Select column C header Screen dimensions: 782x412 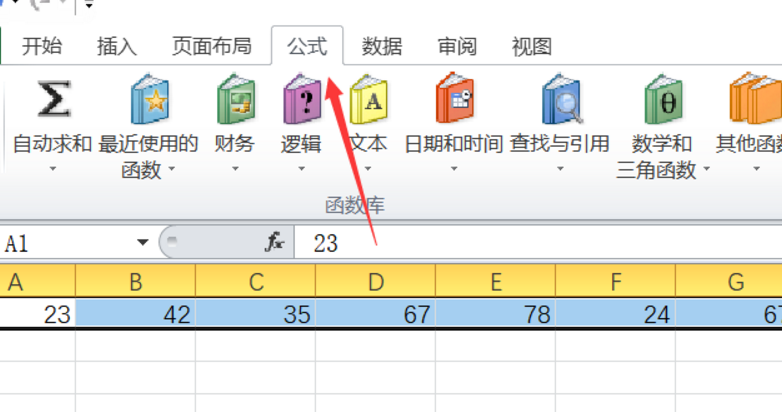(x=256, y=281)
